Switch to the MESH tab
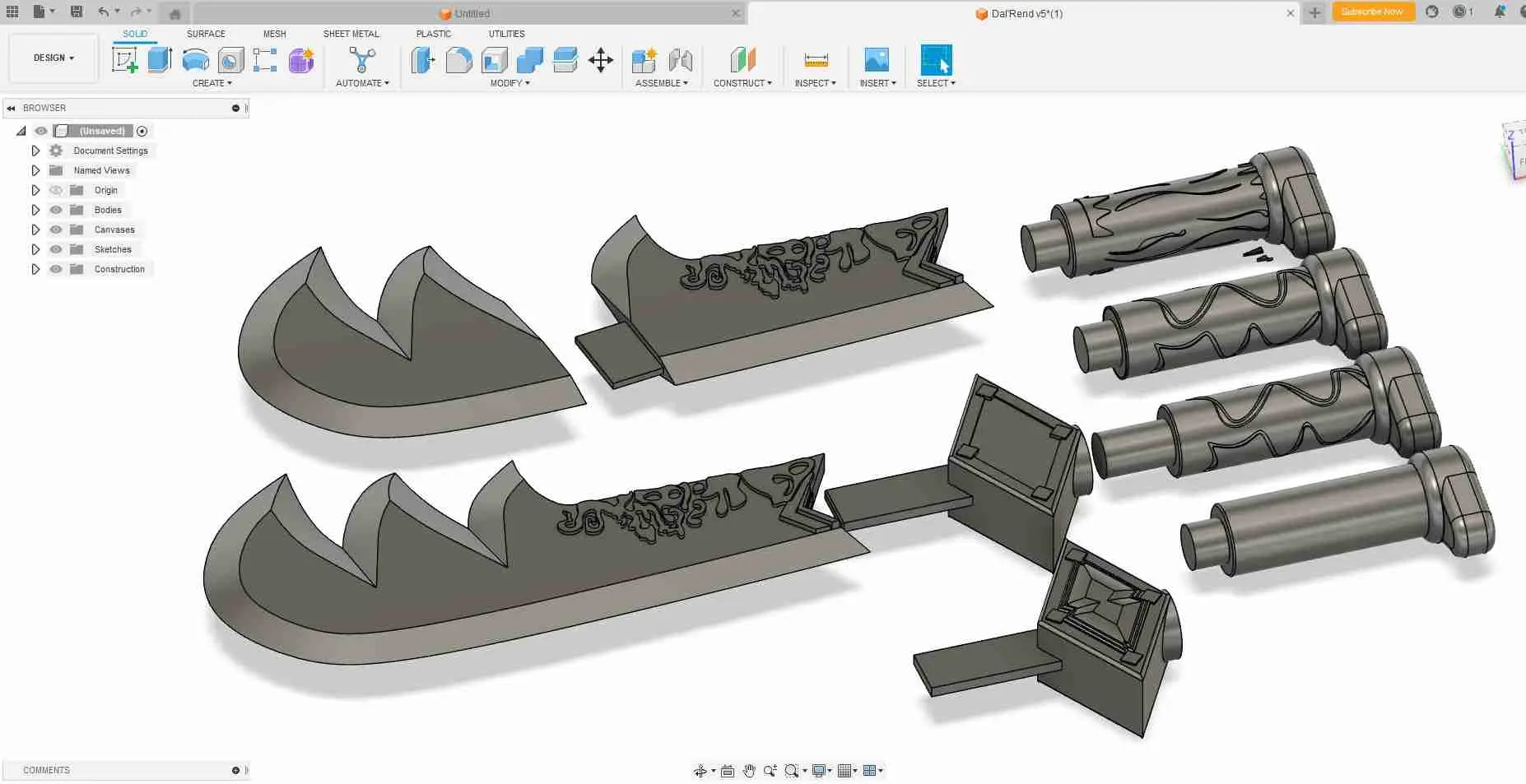 point(274,34)
